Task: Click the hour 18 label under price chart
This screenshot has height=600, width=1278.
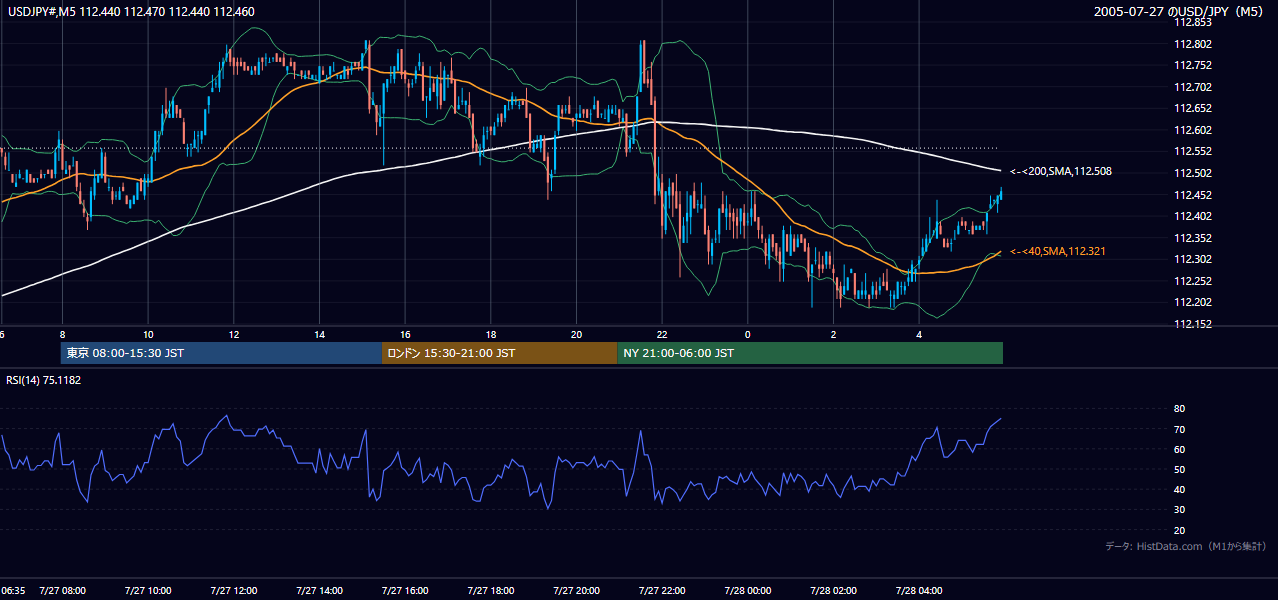Action: point(491,334)
